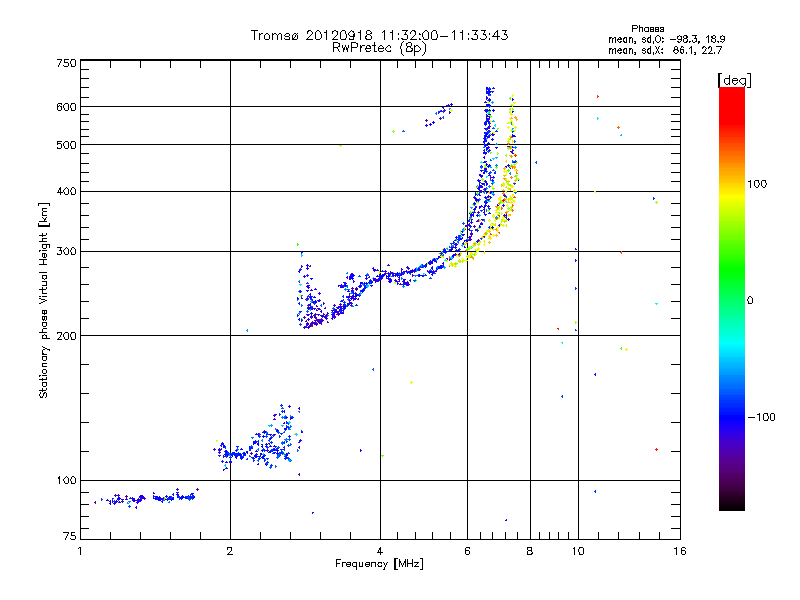
Task: Click the black bottom of the colorbar
Action: point(732,504)
